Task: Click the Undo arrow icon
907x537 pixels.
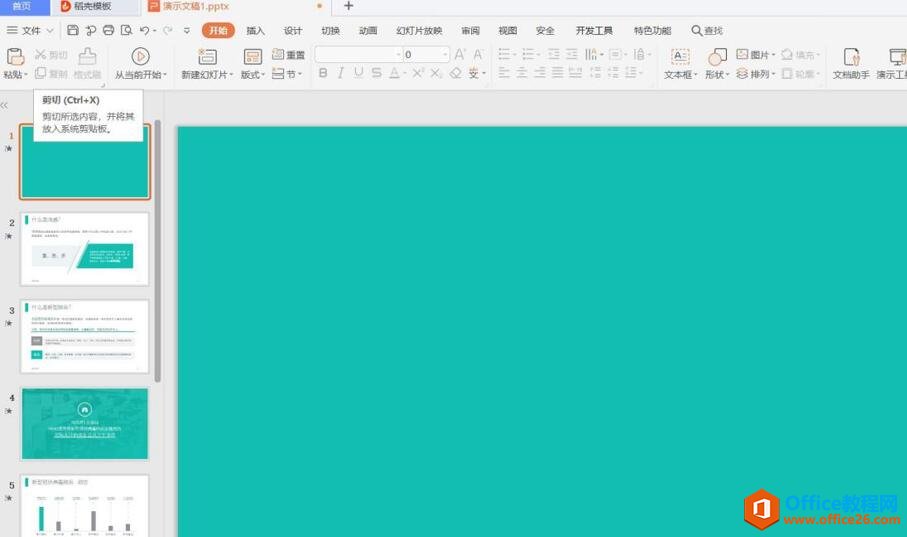Action: [145, 31]
